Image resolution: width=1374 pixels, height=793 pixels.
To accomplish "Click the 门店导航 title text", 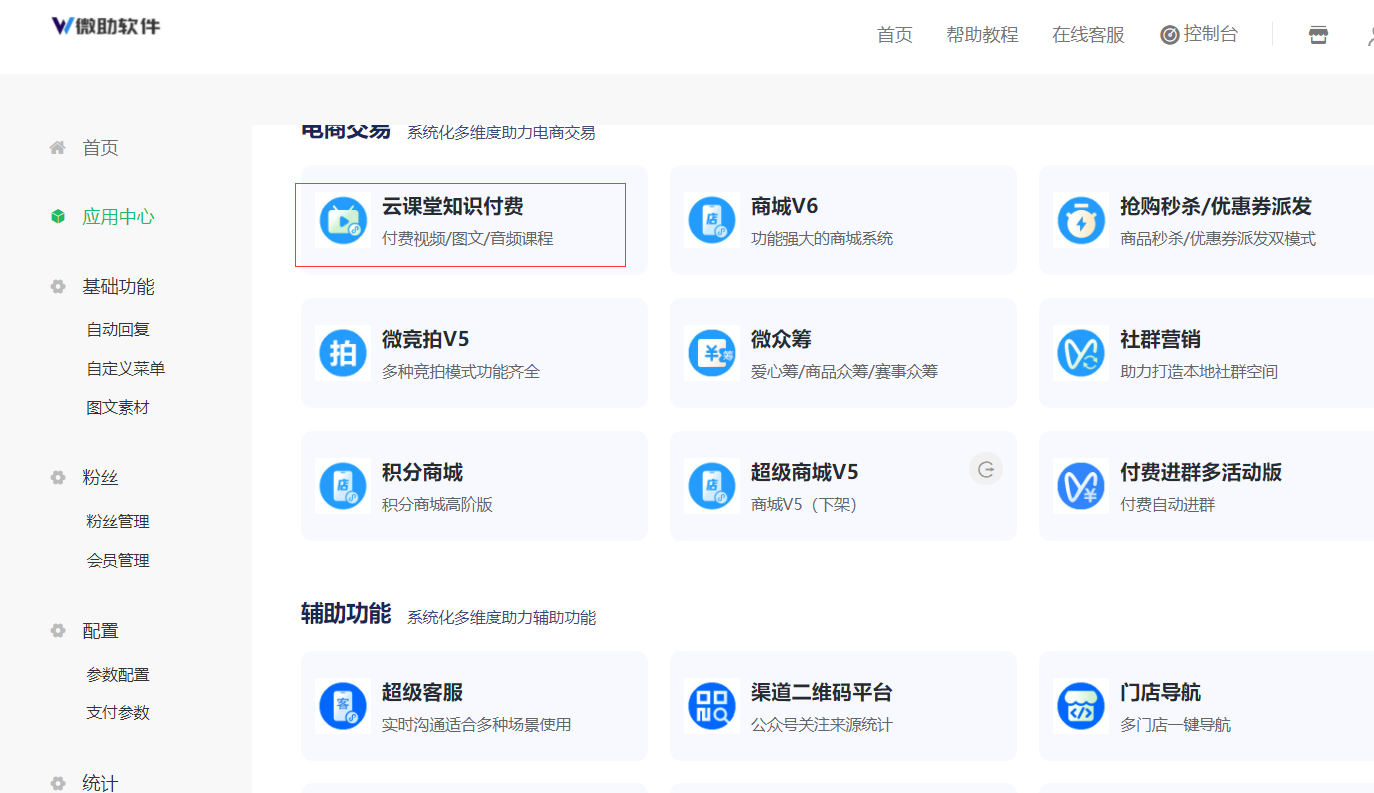I will tap(1160, 693).
